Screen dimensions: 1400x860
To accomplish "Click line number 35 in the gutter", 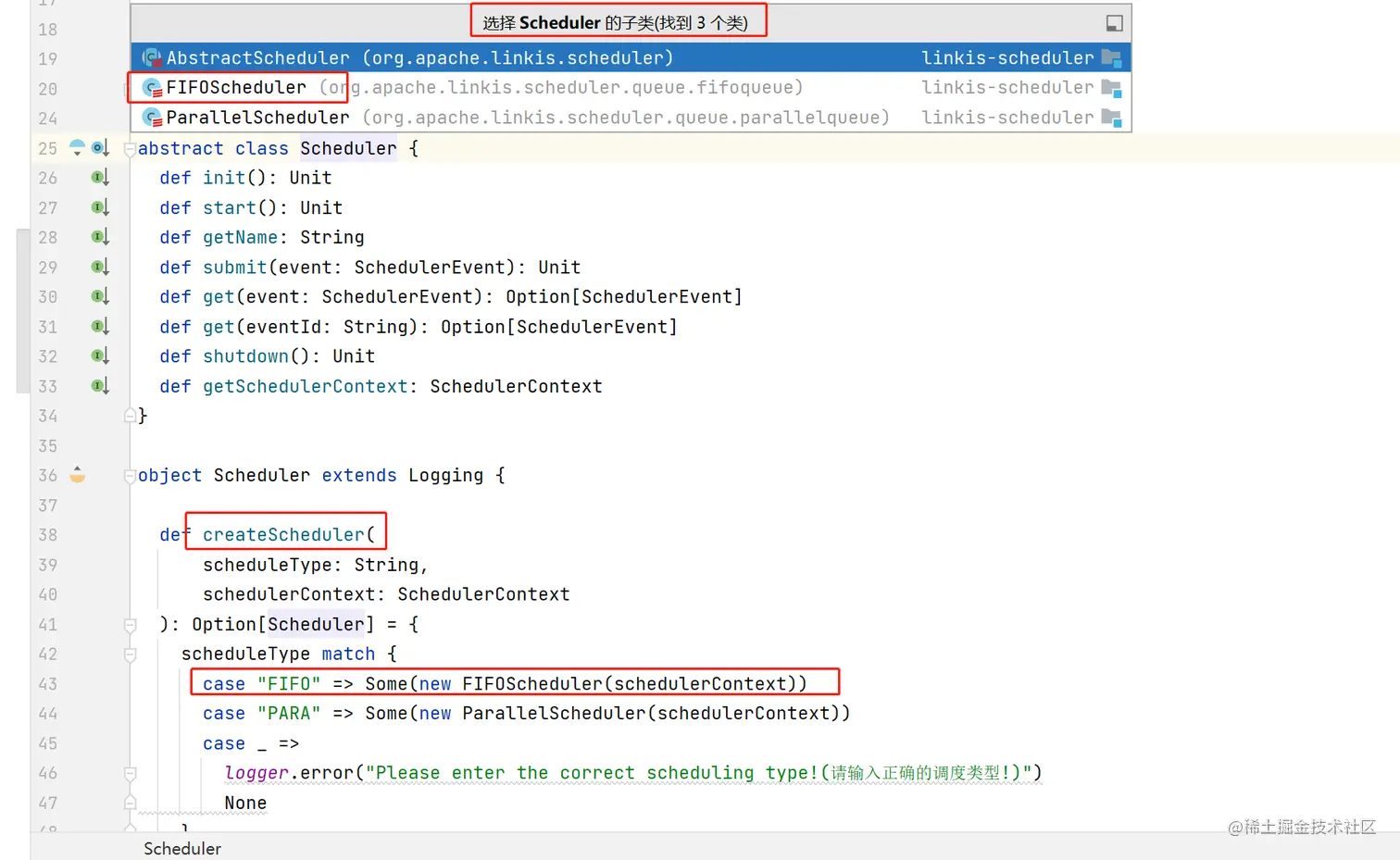I will point(48,446).
